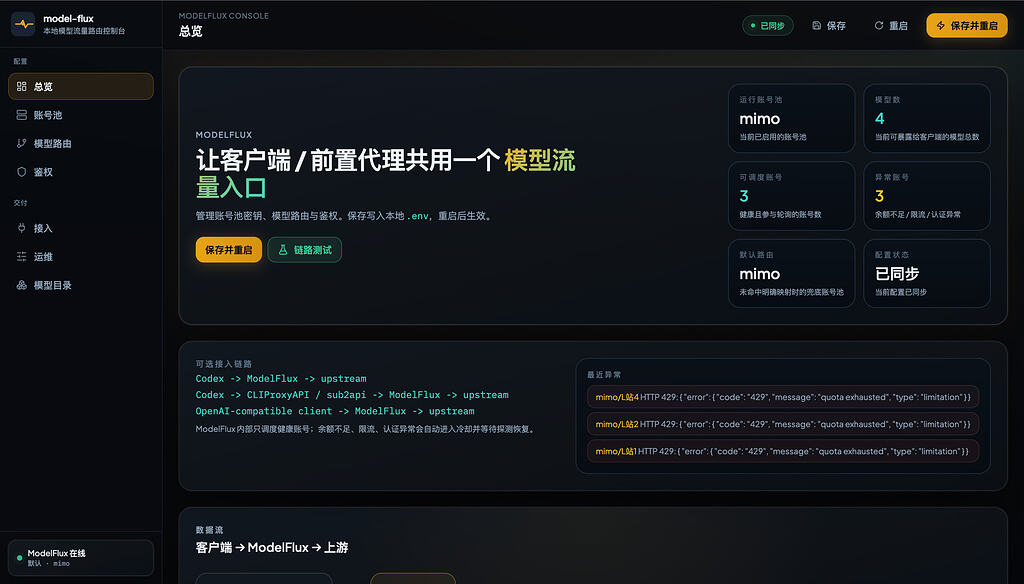The image size is (1024, 584).
Task: Click the green online dot beside ModelFlux 在线
Action: [x=20, y=558]
